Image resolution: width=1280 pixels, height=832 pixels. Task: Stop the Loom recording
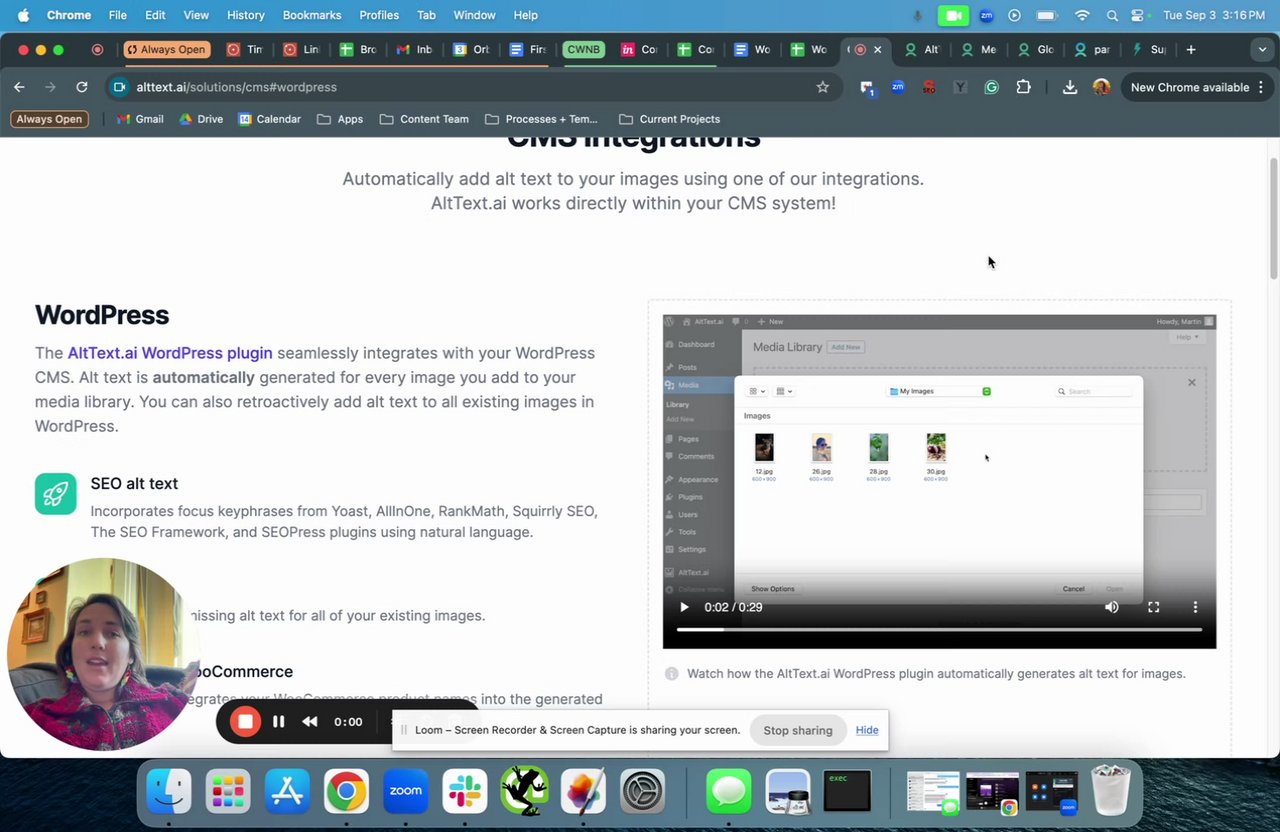245,721
